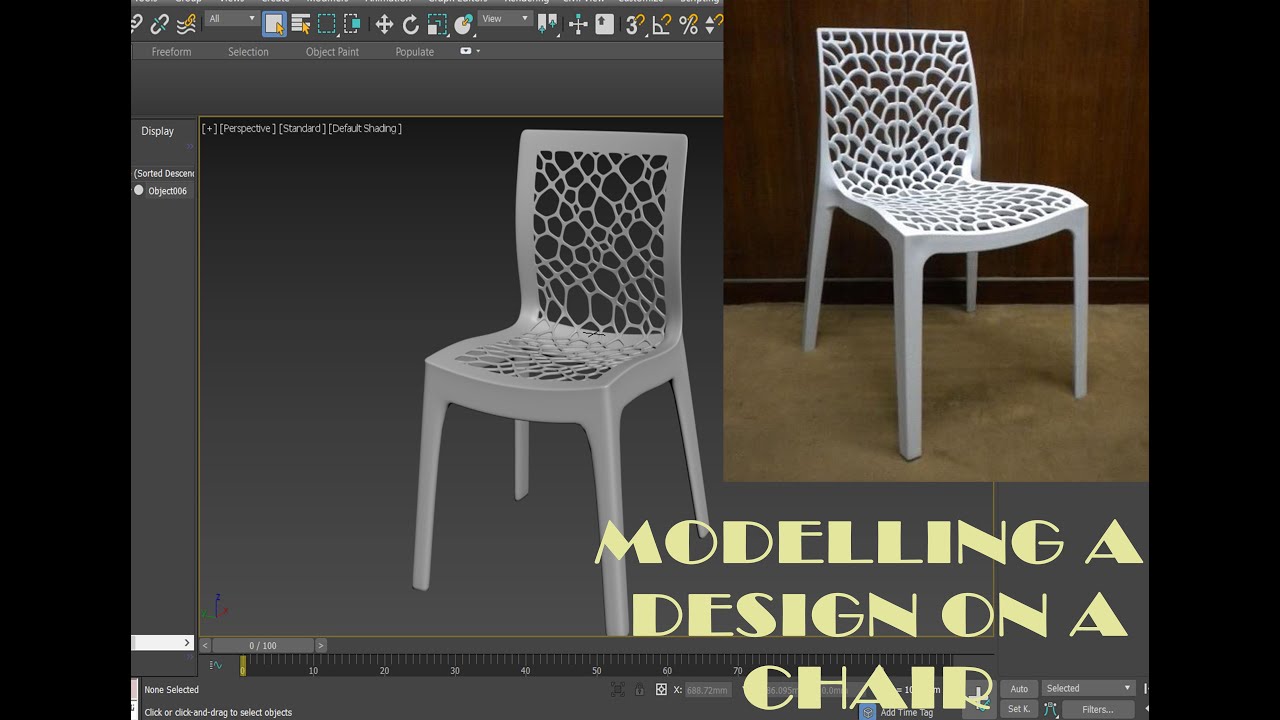
Task: Click the 0 / 100 time slider handle
Action: pos(263,646)
